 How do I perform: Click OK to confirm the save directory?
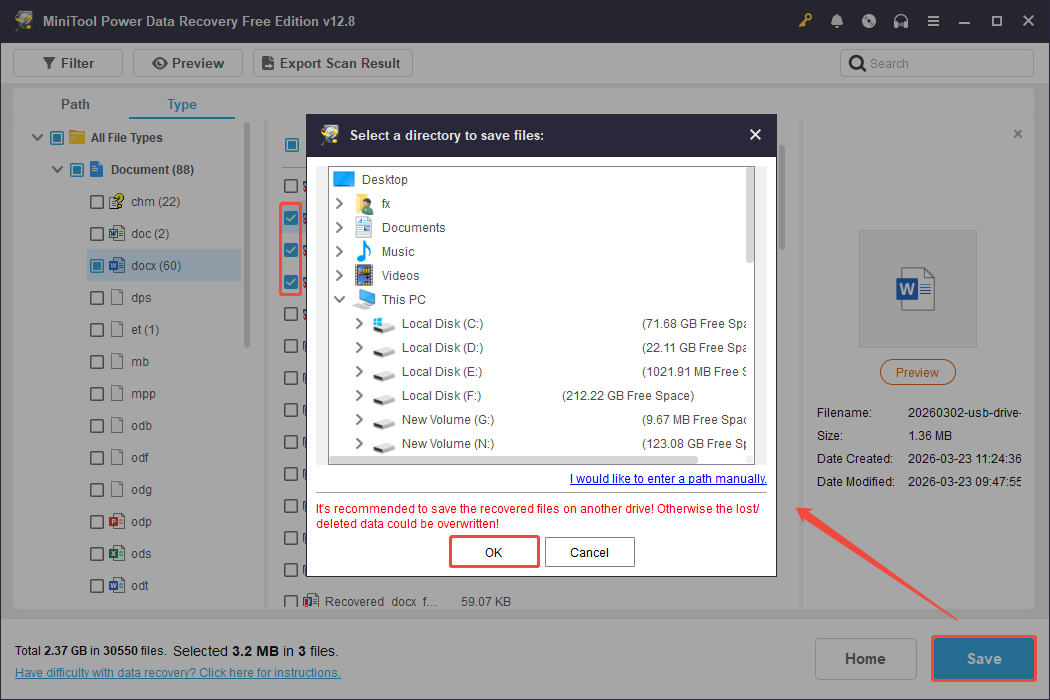[x=494, y=551]
